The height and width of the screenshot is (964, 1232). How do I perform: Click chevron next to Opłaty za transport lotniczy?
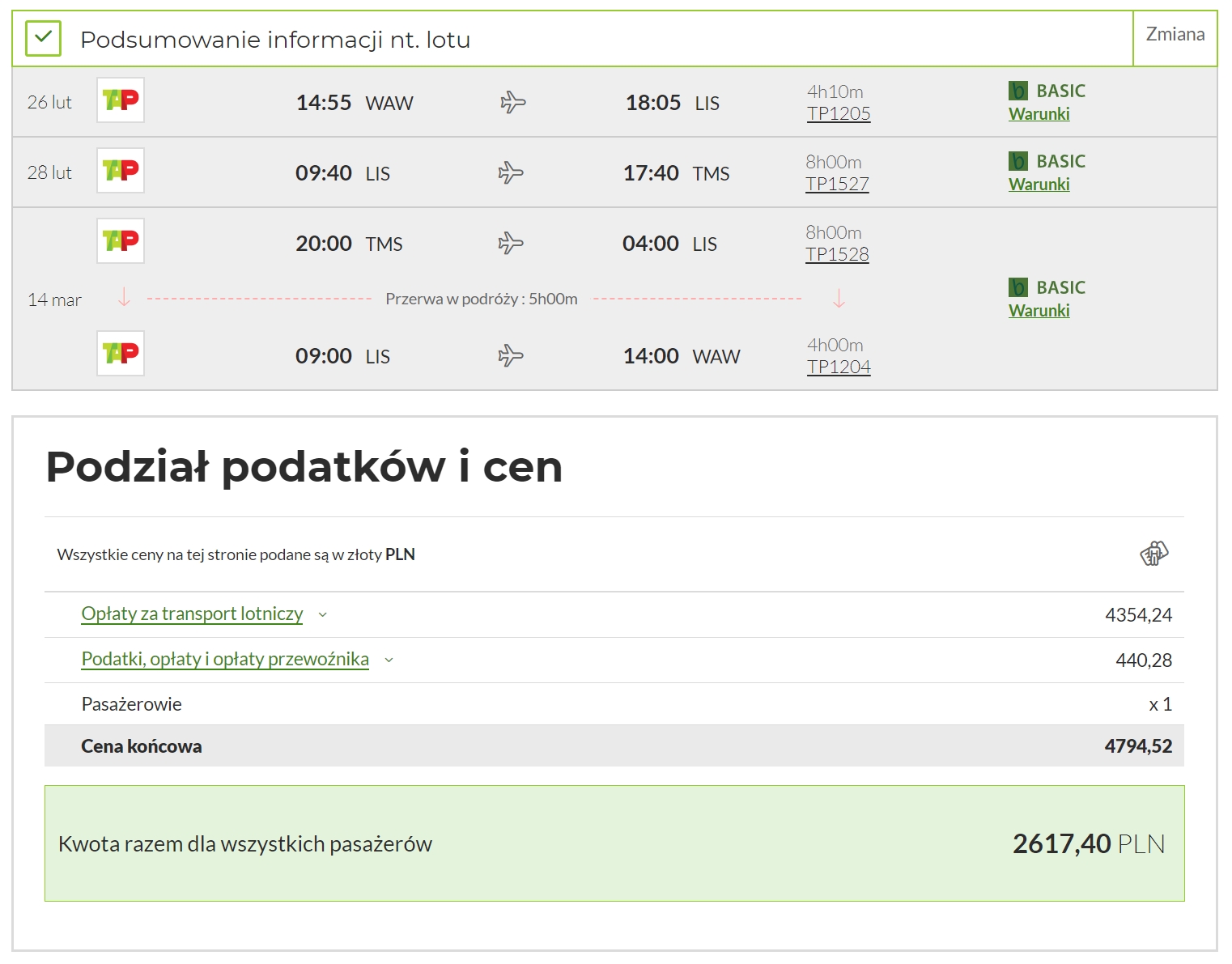323,615
